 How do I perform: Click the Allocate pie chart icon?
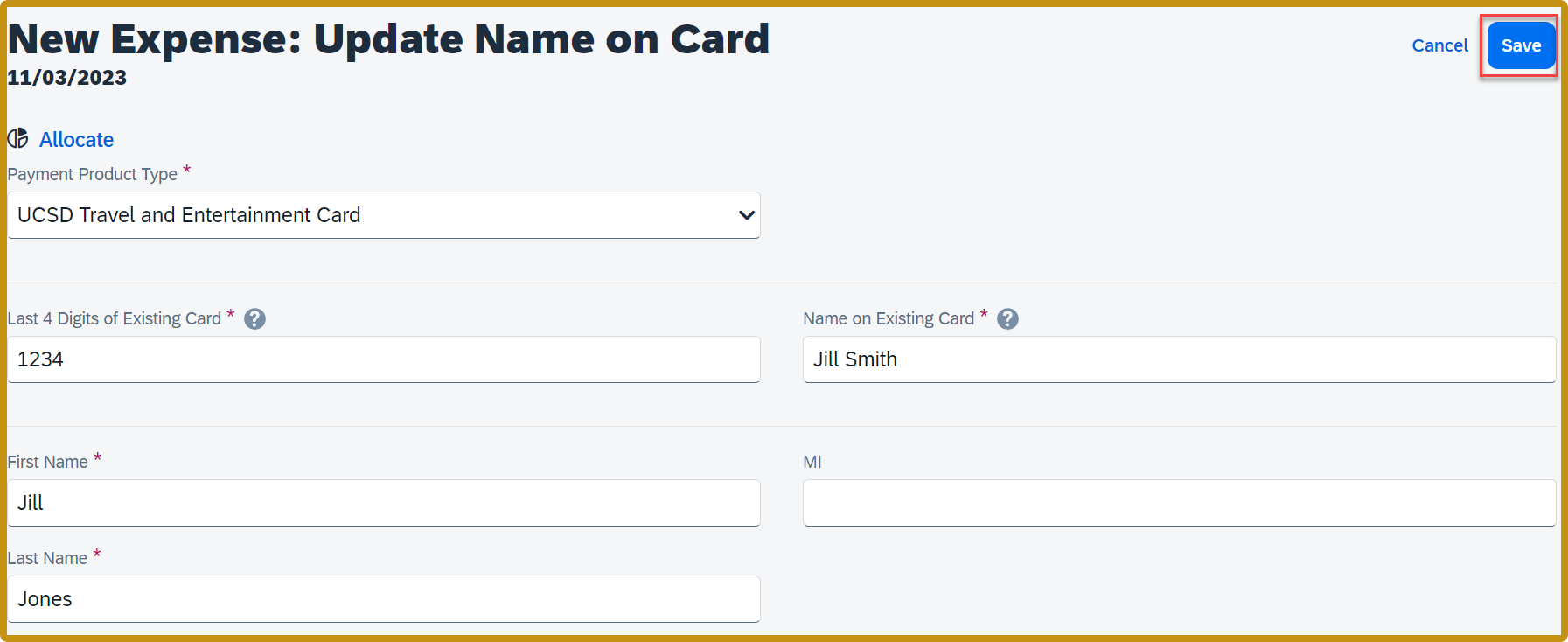(x=17, y=138)
